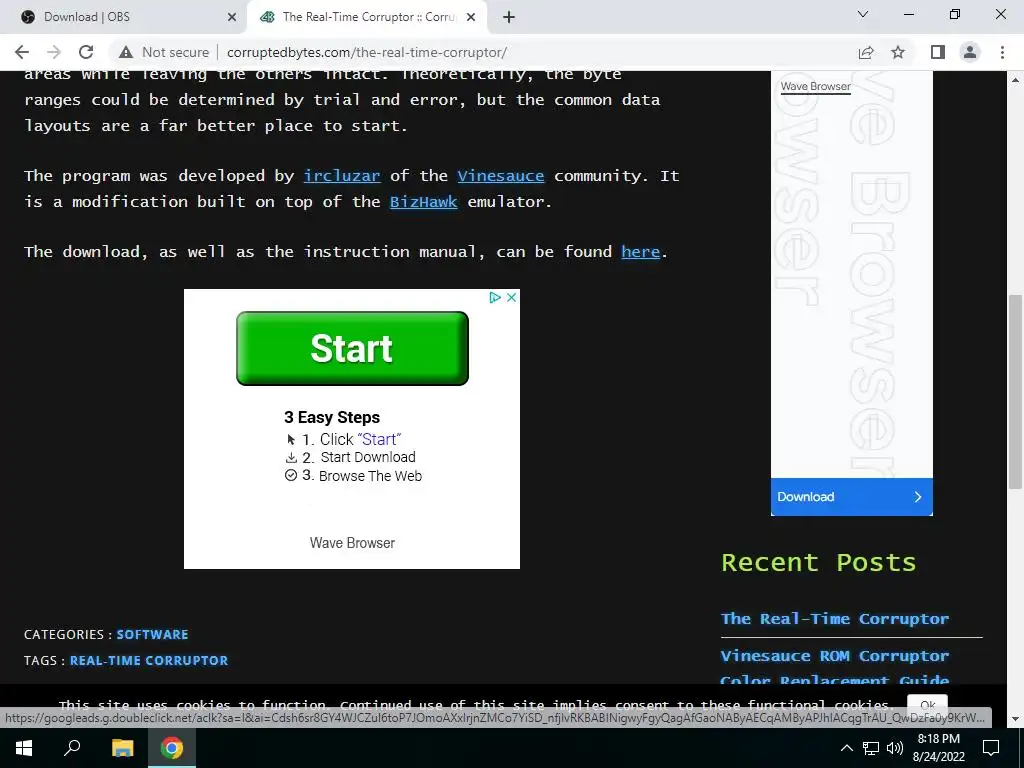
Task: Open the tab search chevron
Action: pyautogui.click(x=863, y=14)
